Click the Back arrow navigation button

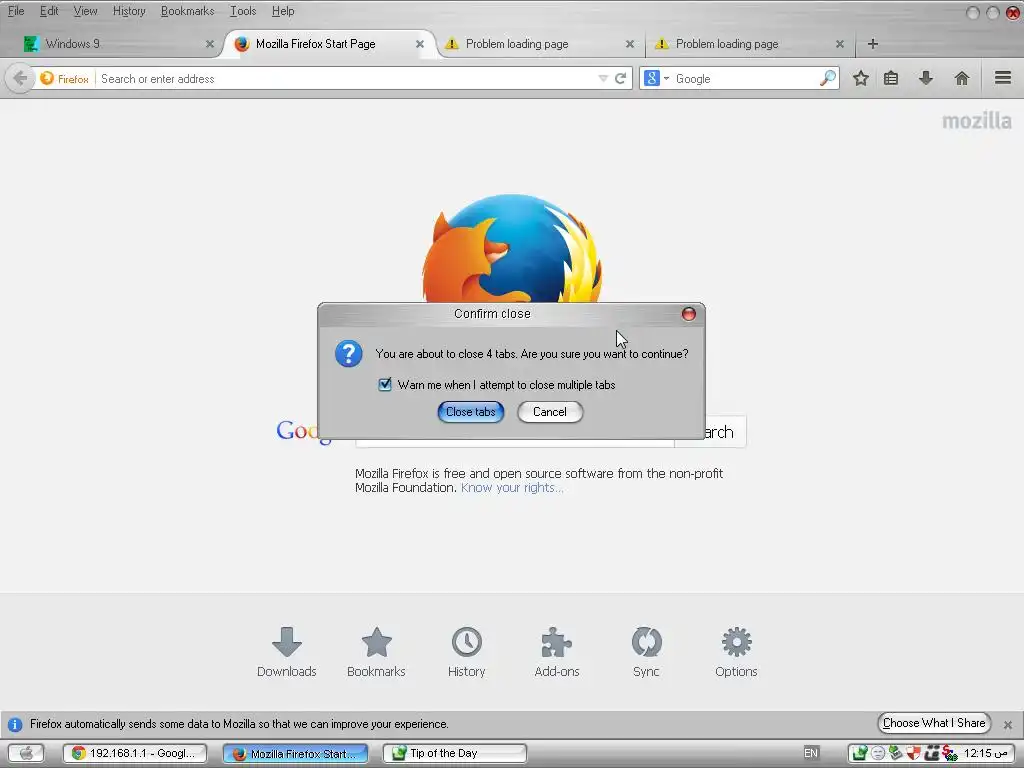pyautogui.click(x=20, y=78)
